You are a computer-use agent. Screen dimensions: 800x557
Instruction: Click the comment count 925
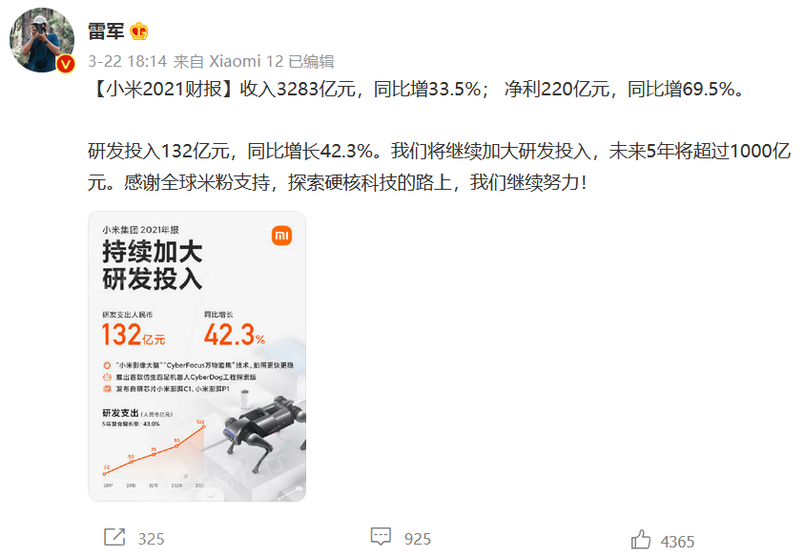click(417, 539)
